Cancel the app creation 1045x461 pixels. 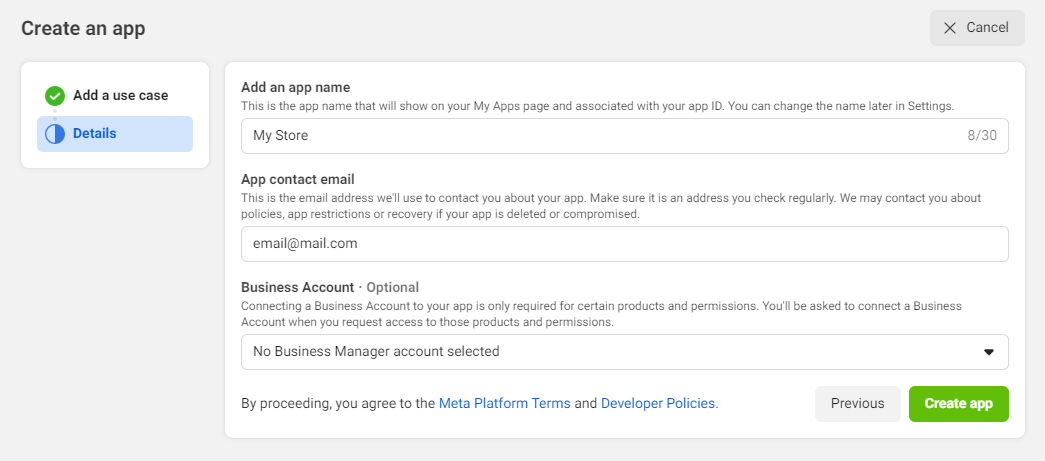(977, 28)
